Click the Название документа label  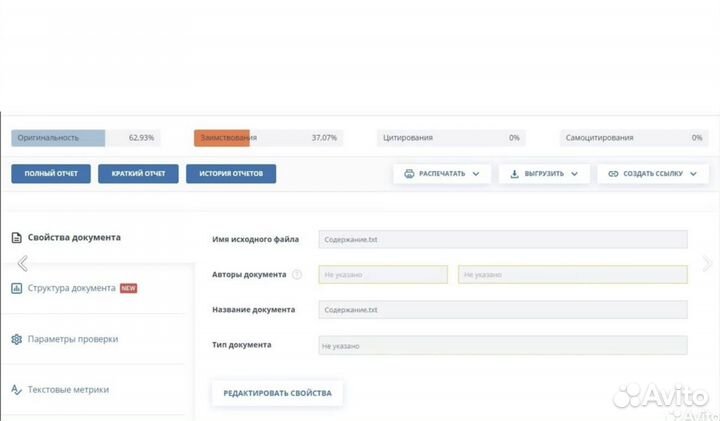tap(253, 310)
